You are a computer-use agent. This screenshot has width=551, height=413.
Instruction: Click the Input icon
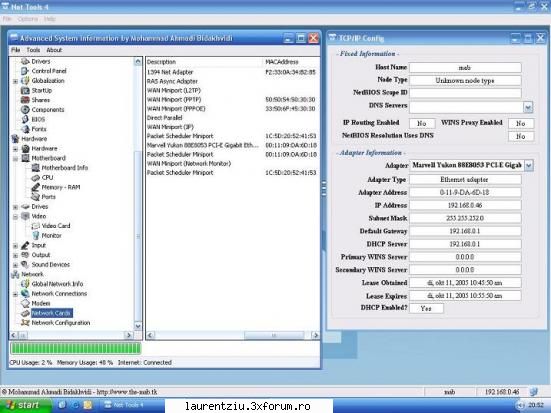tap(25, 245)
